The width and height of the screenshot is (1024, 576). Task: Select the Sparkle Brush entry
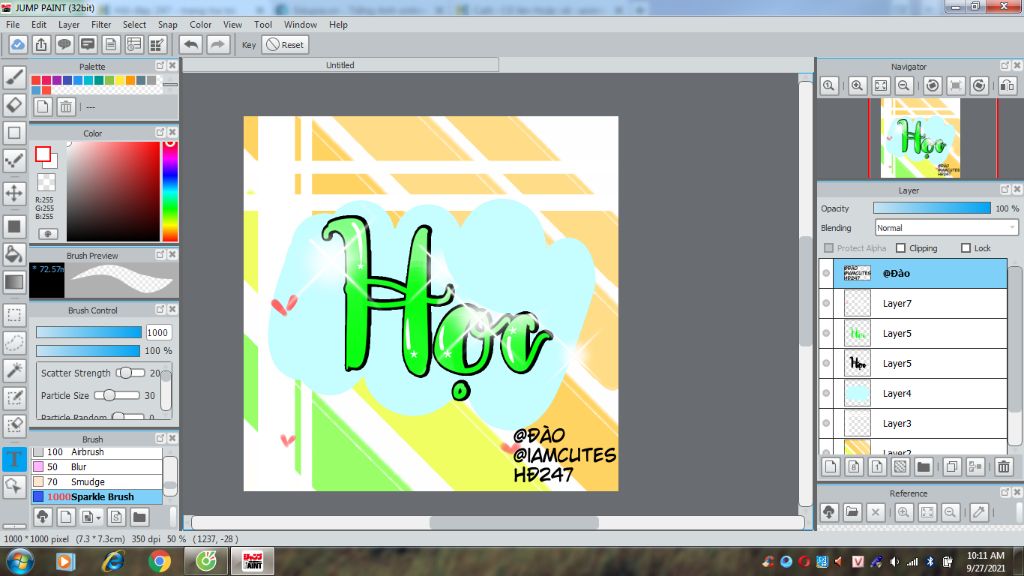[x=97, y=496]
